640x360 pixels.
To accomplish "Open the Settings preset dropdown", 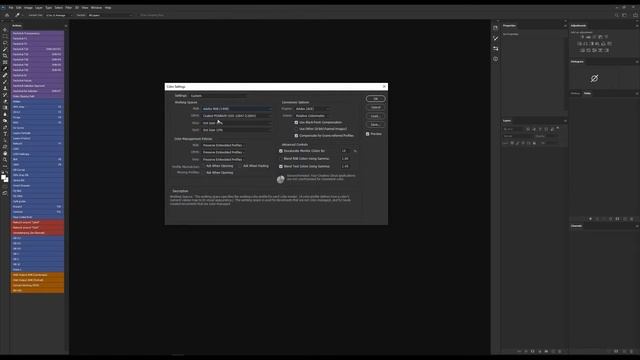I will click(218, 96).
